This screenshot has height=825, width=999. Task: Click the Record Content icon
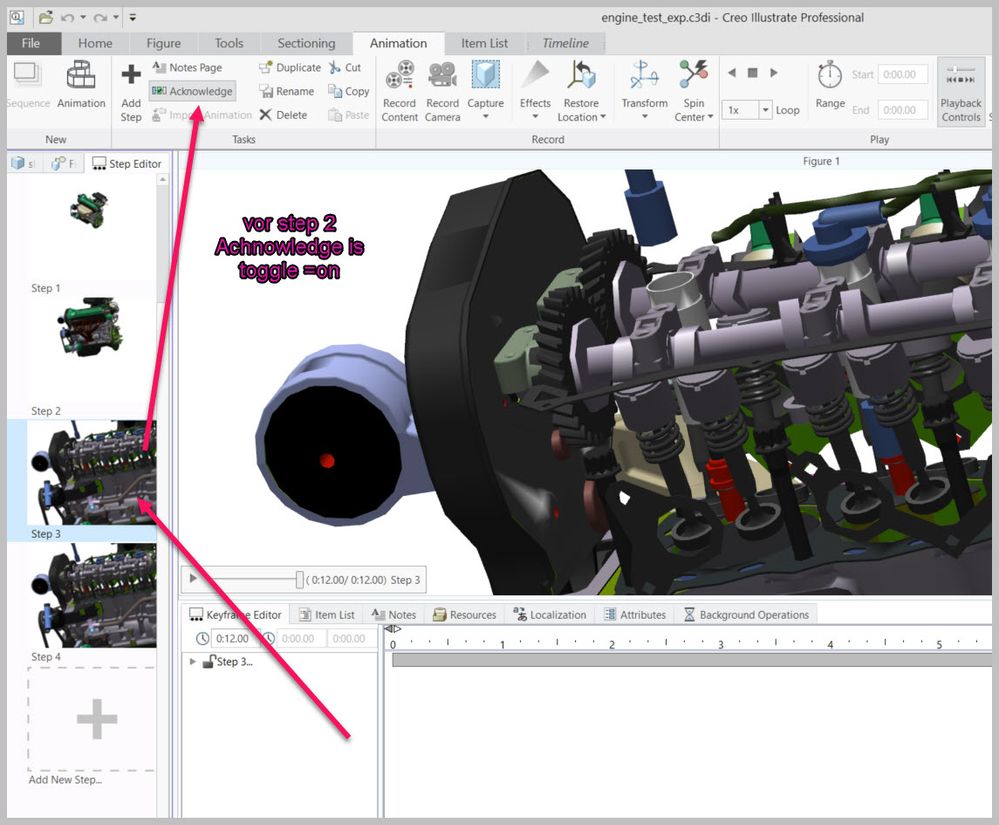[399, 76]
